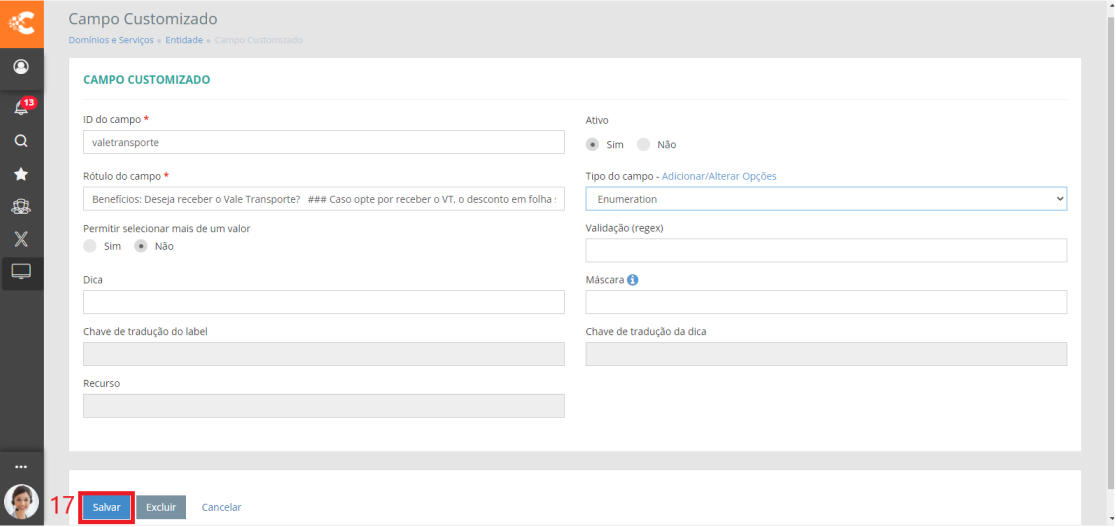Open notifications bell with 13 badge
The image size is (1116, 527).
click(x=21, y=107)
